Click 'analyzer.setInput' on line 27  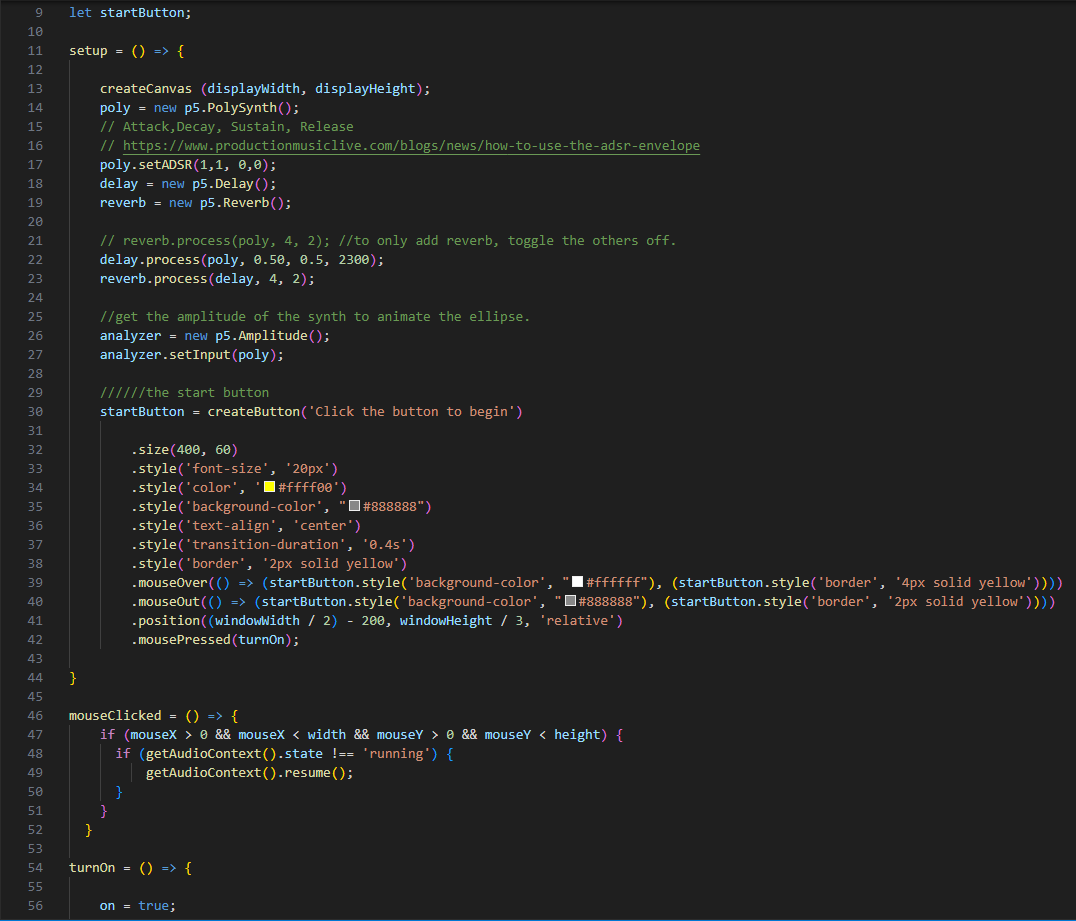pos(165,355)
